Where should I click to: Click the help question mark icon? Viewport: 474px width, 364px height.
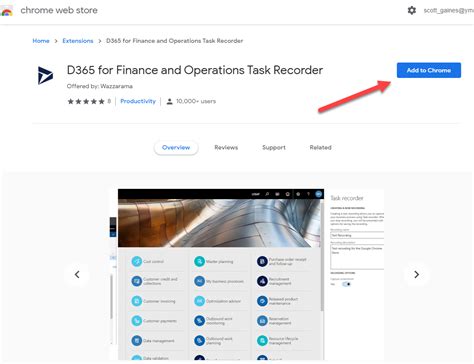coord(308,194)
